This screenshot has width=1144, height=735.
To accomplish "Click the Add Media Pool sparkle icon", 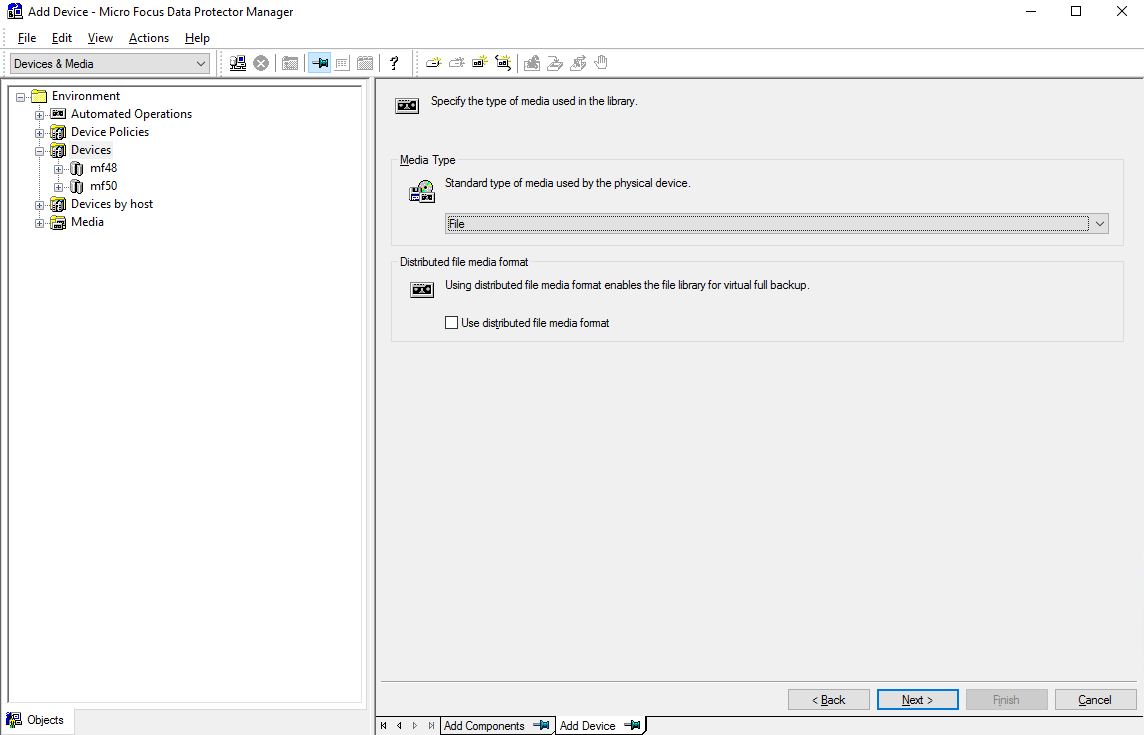I will point(479,63).
